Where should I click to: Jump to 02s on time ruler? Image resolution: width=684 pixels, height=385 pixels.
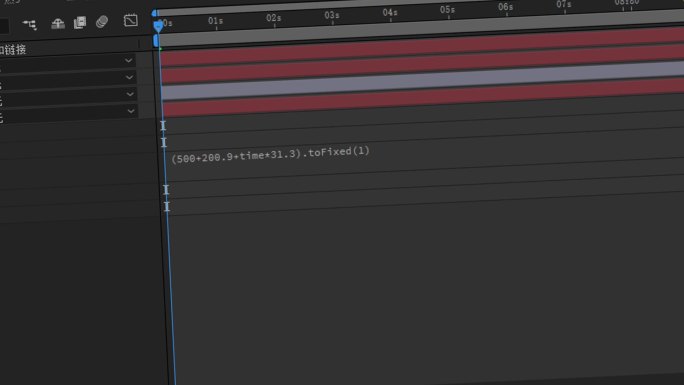click(x=274, y=18)
